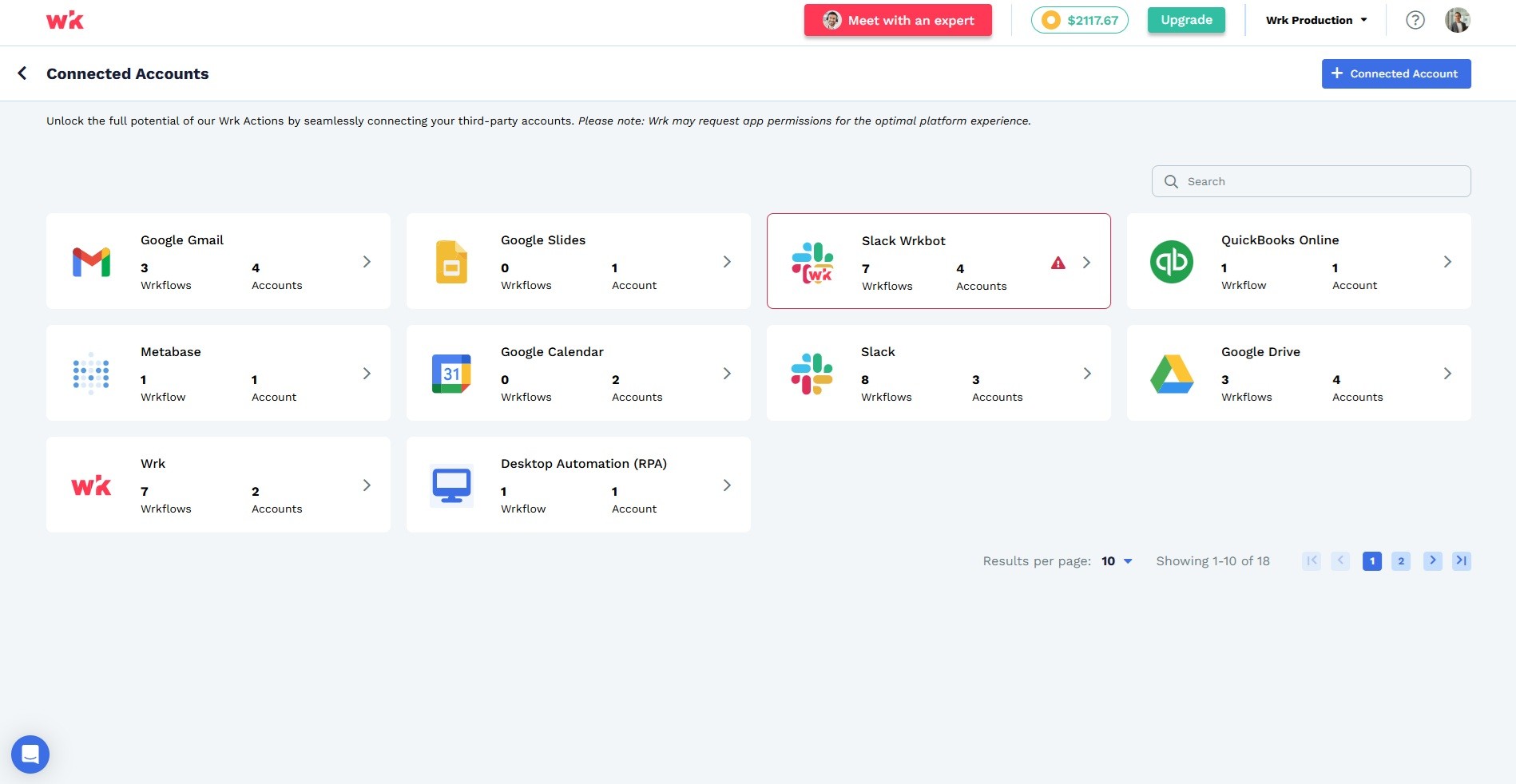Click the Google Gmail logo icon
The height and width of the screenshot is (784, 1516).
point(91,262)
